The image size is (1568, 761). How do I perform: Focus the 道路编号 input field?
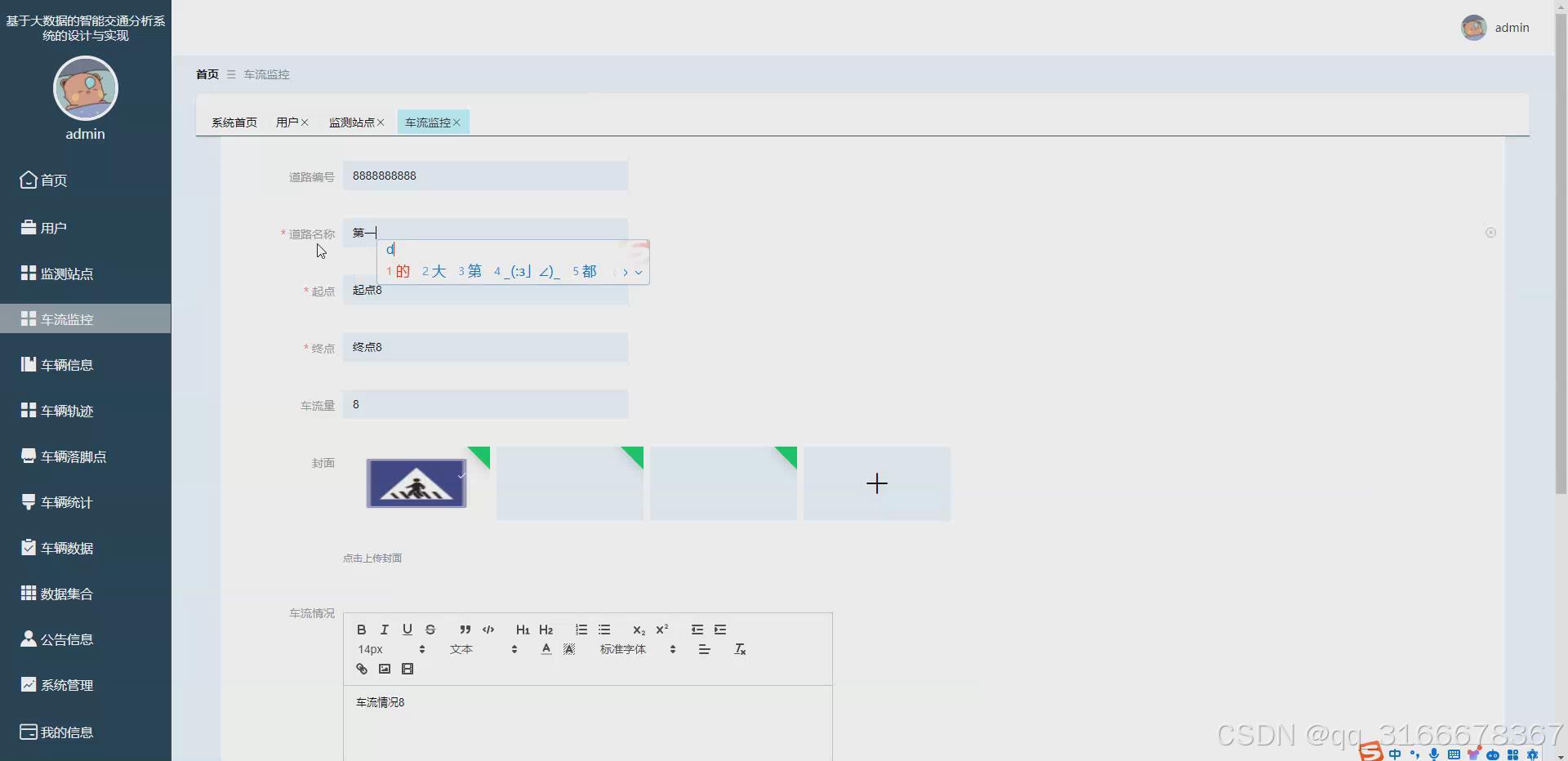pos(485,176)
